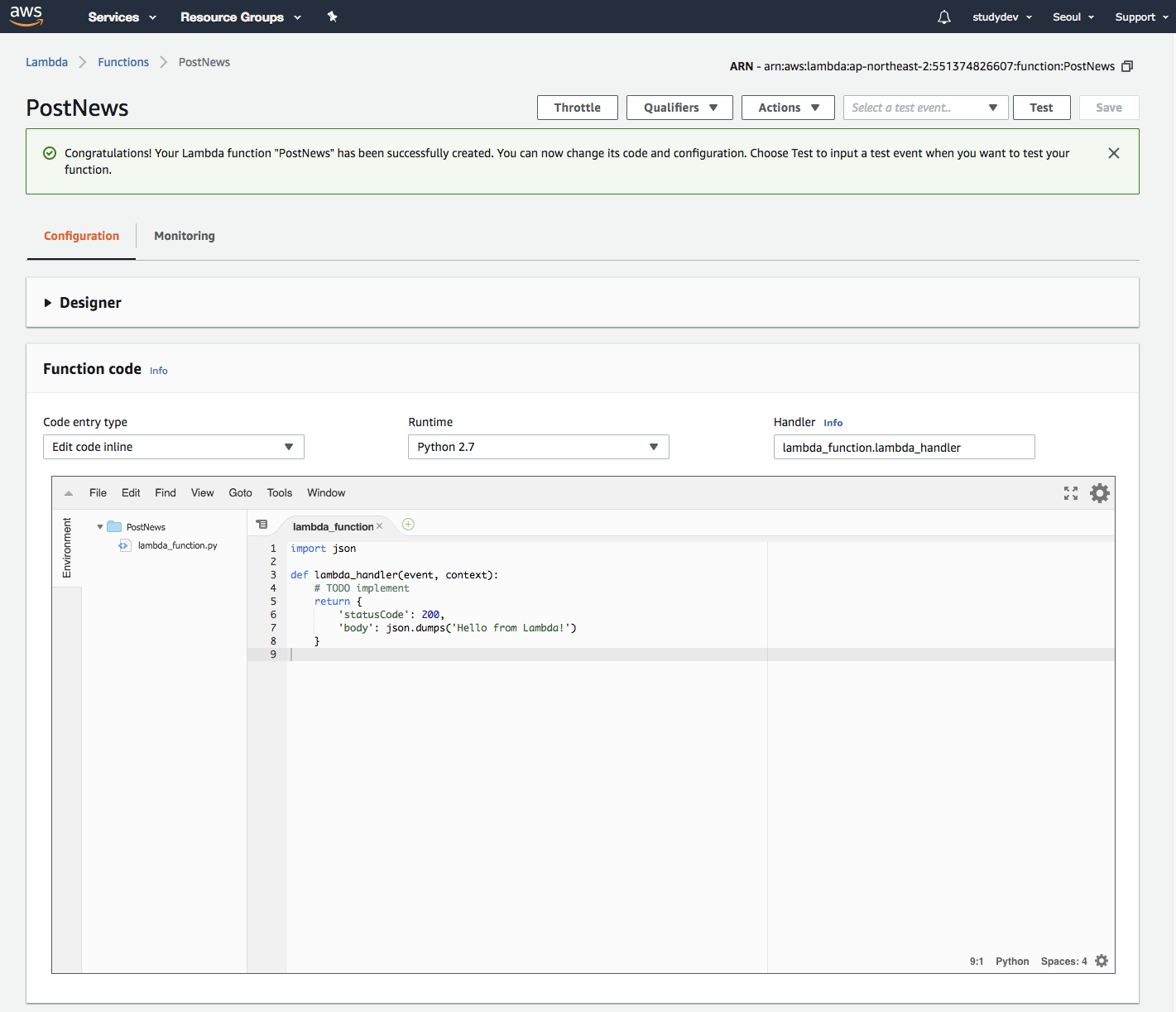Image resolution: width=1176 pixels, height=1012 pixels.
Task: Select the lambda_function editor tab
Action: coord(333,526)
